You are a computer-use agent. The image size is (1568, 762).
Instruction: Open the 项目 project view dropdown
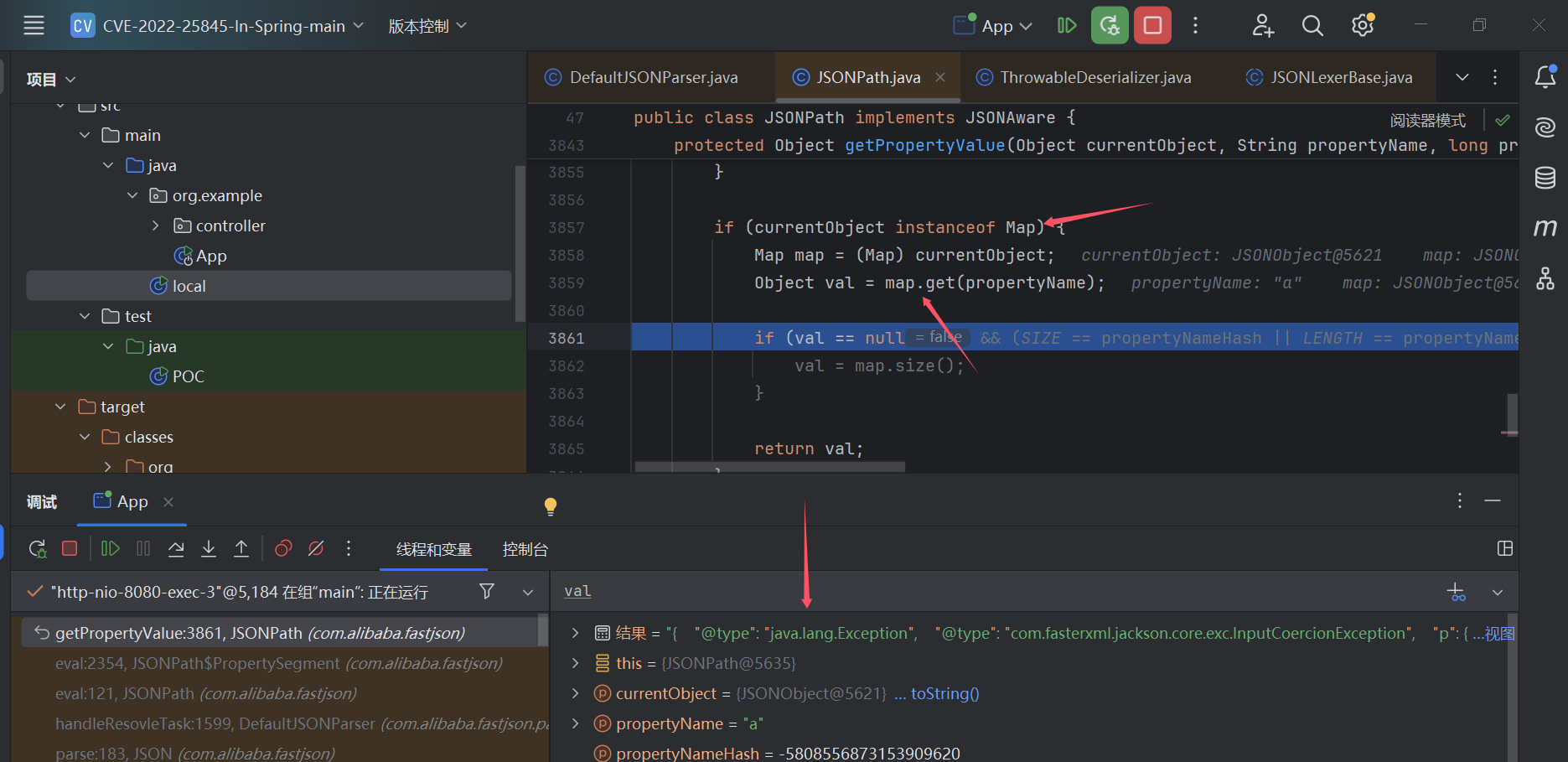(x=51, y=80)
